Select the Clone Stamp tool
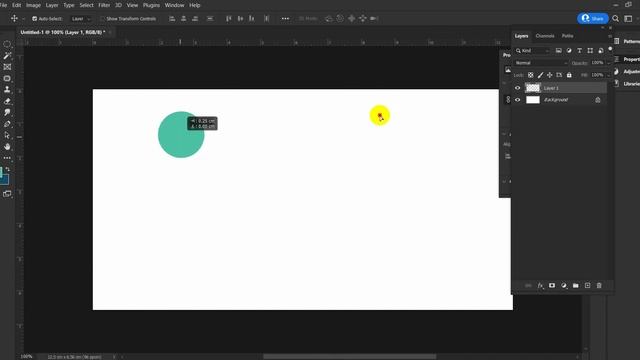Screen dimensions: 640x360 [x=7, y=90]
